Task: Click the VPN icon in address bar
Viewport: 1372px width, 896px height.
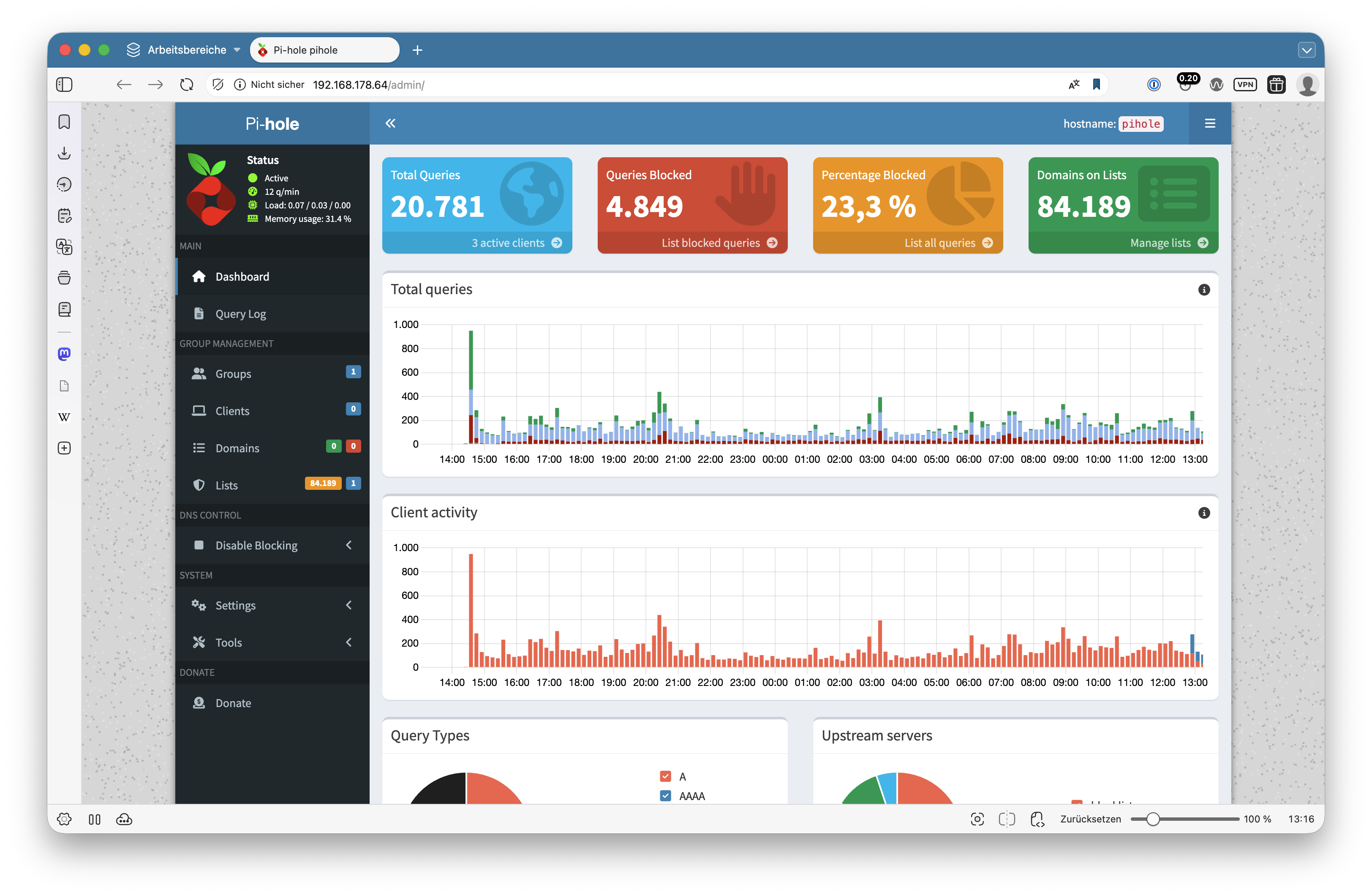Action: pos(1244,85)
